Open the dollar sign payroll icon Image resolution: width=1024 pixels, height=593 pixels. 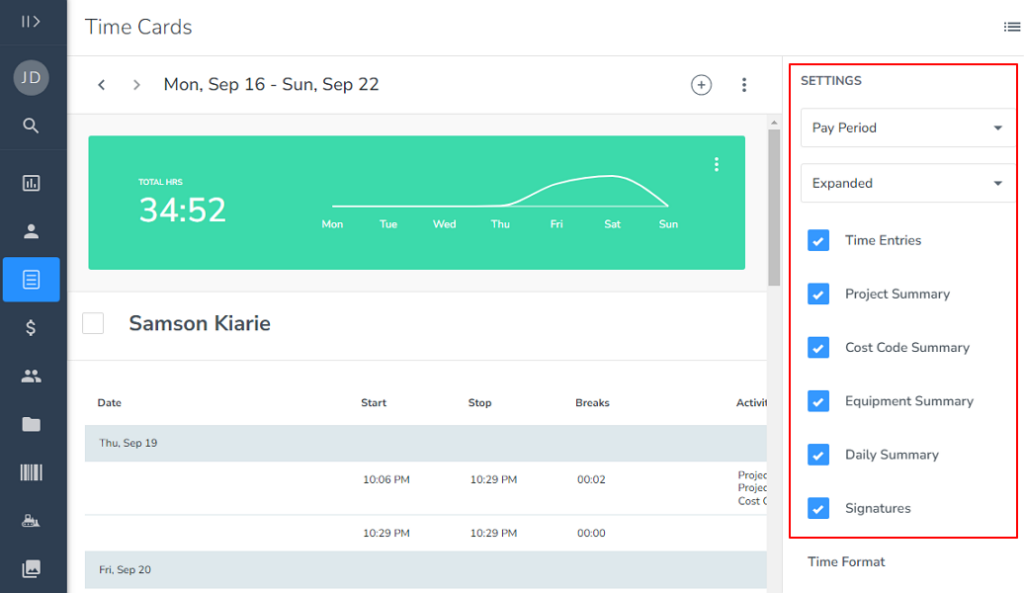point(31,327)
